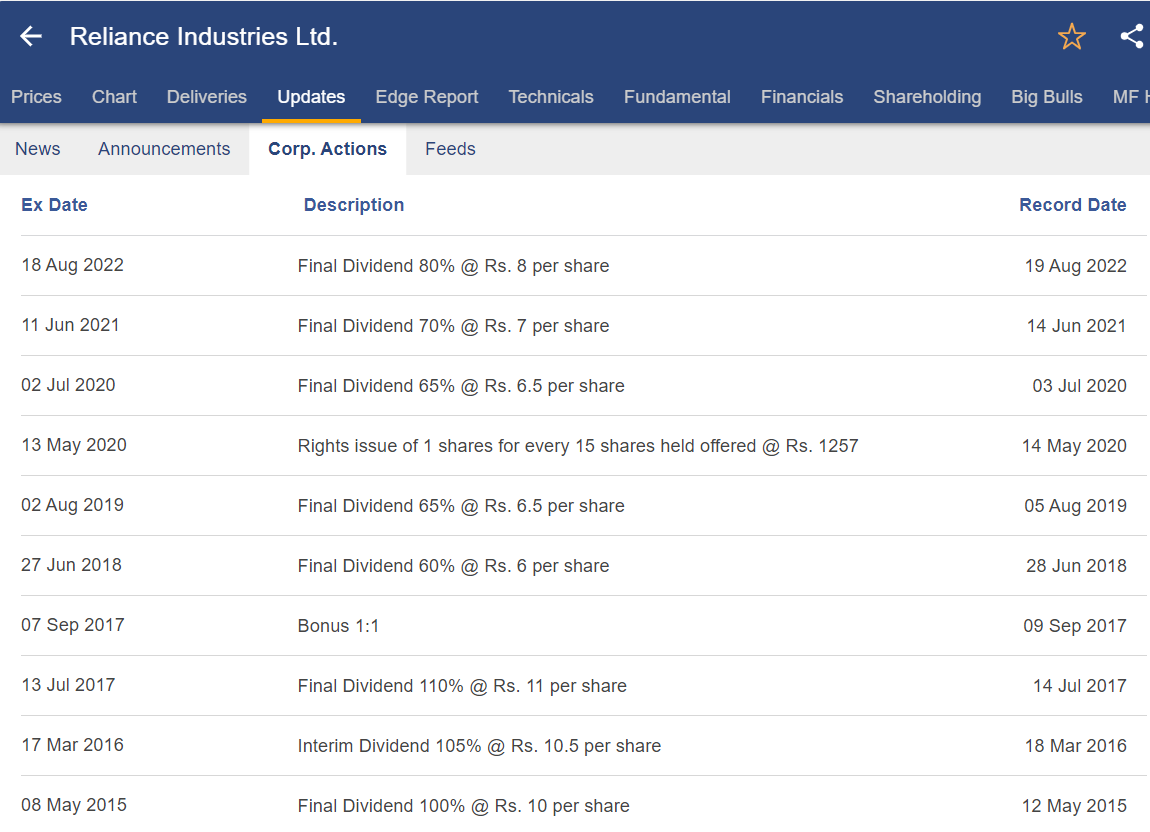The width and height of the screenshot is (1150, 832).
Task: Click Final Dividend 110% @ Rs. 11 entry
Action: click(462, 686)
